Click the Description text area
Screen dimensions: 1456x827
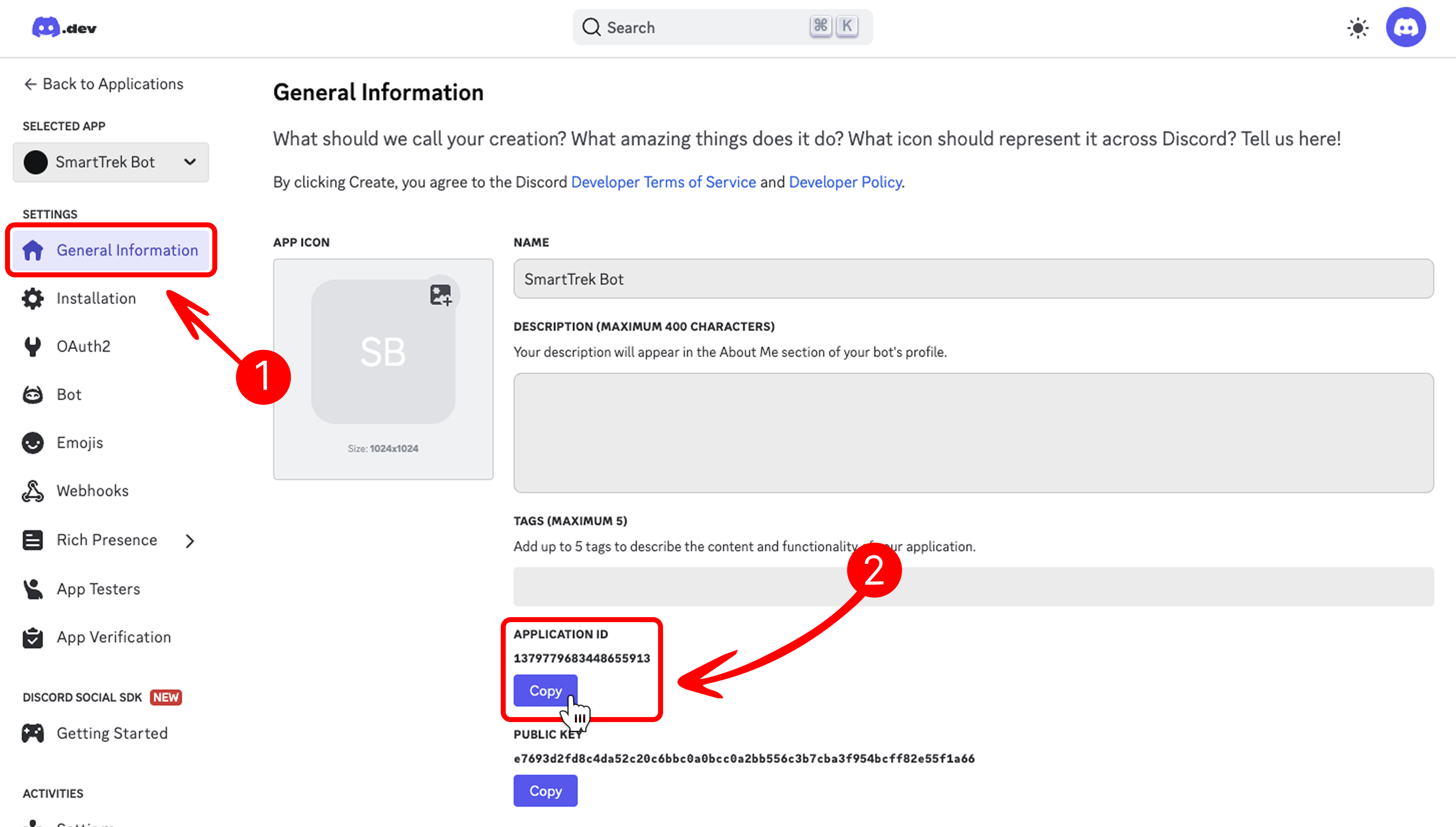[974, 433]
